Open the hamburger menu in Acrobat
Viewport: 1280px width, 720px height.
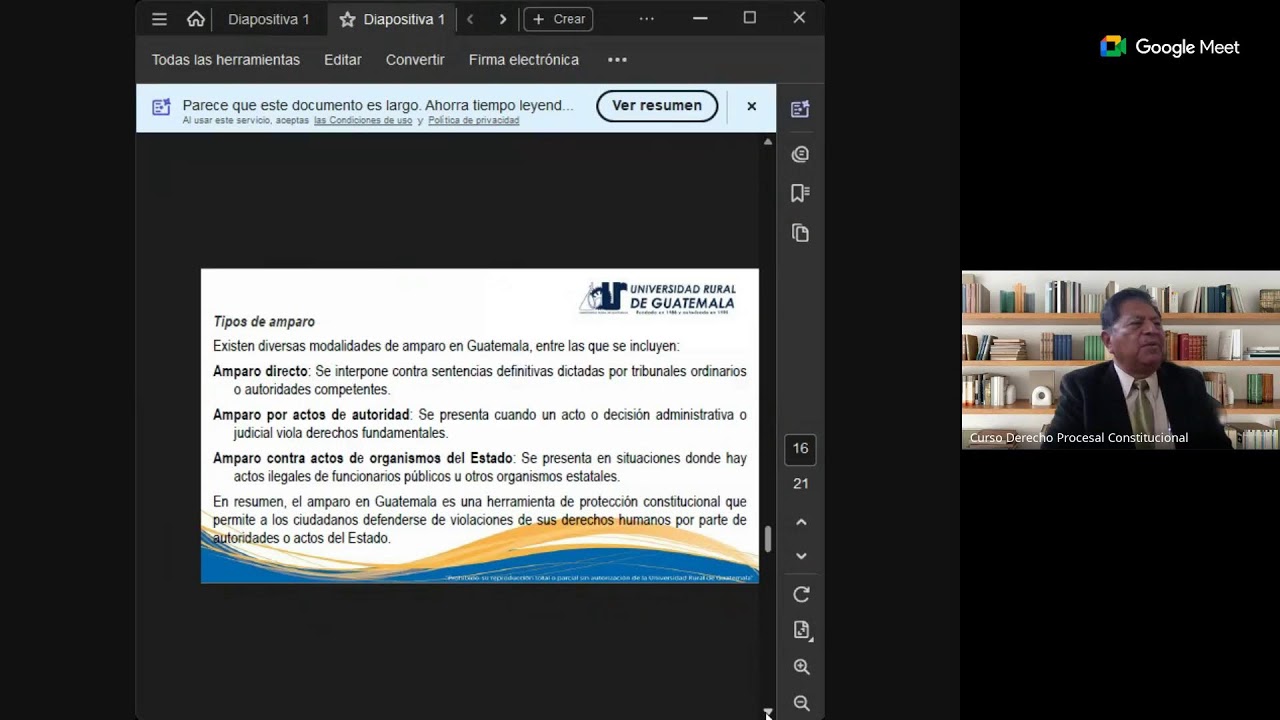[159, 19]
